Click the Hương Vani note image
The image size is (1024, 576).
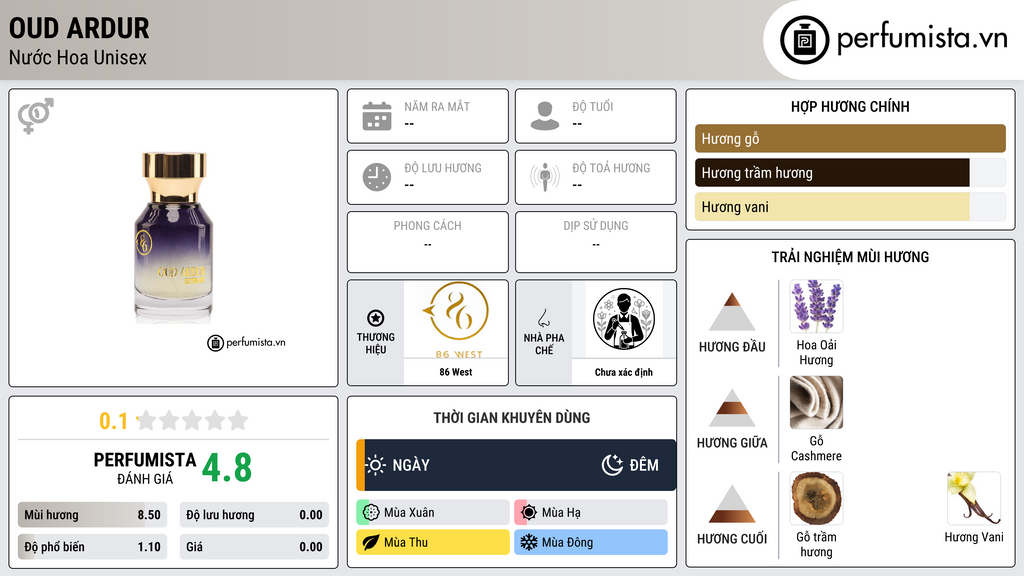974,498
